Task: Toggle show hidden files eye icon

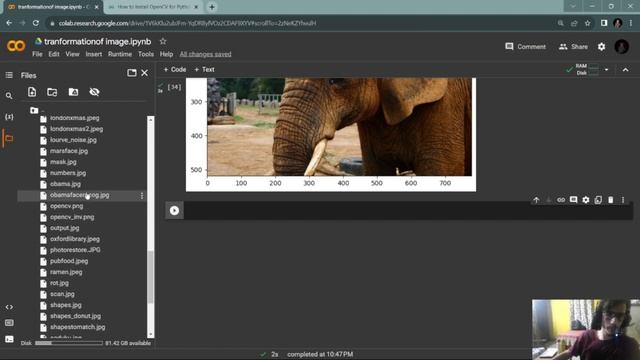Action: pyautogui.click(x=94, y=92)
